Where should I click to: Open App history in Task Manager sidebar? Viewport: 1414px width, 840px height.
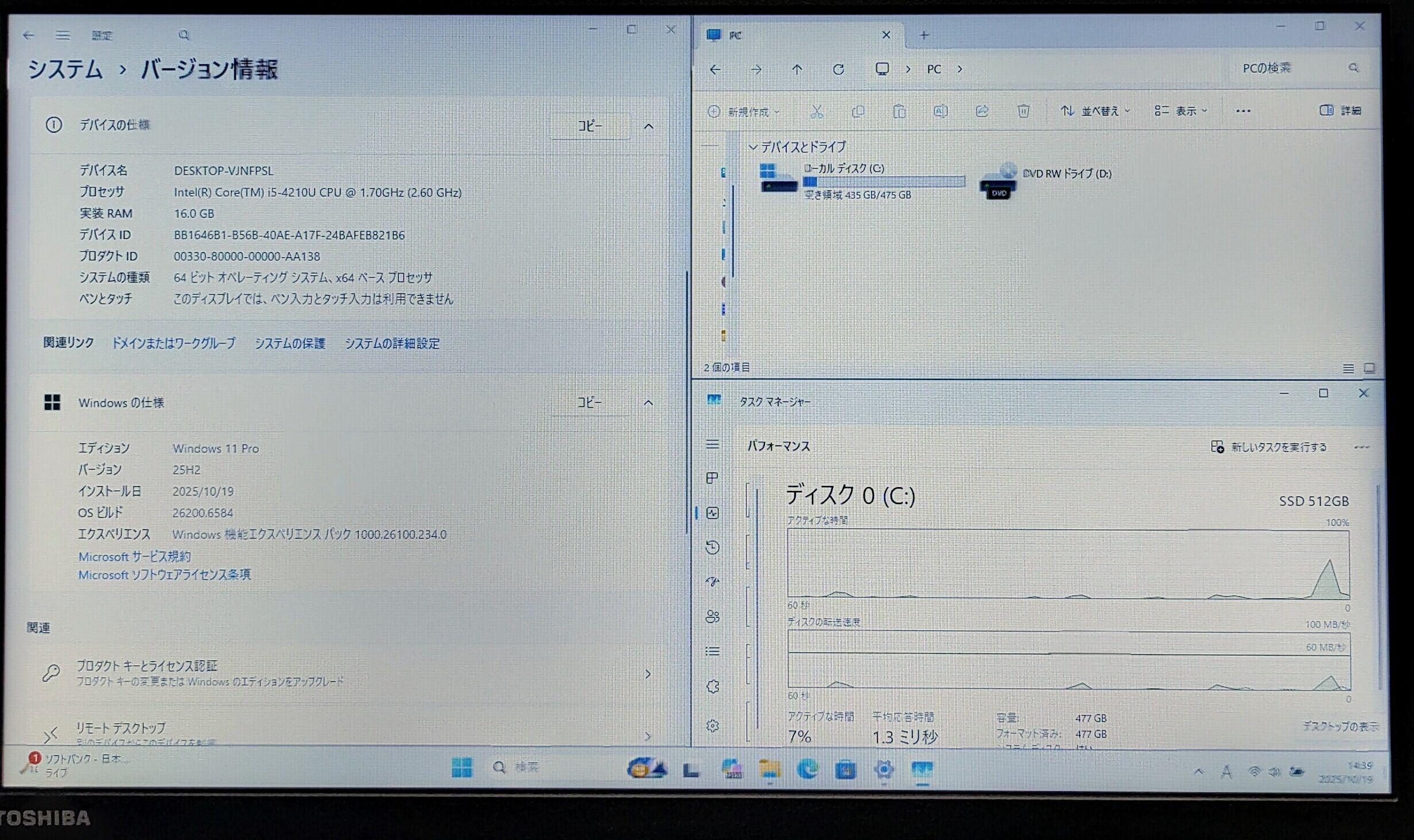click(712, 547)
